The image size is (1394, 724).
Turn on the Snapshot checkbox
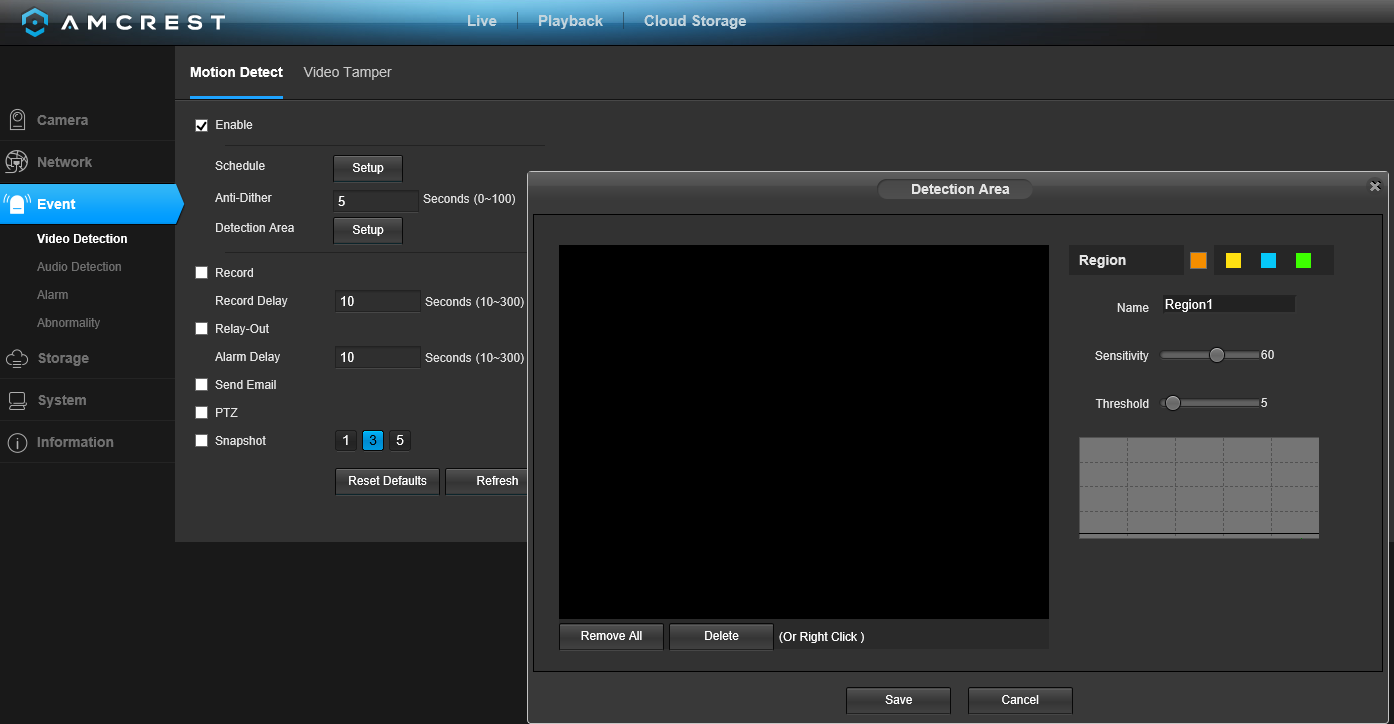pyautogui.click(x=201, y=441)
